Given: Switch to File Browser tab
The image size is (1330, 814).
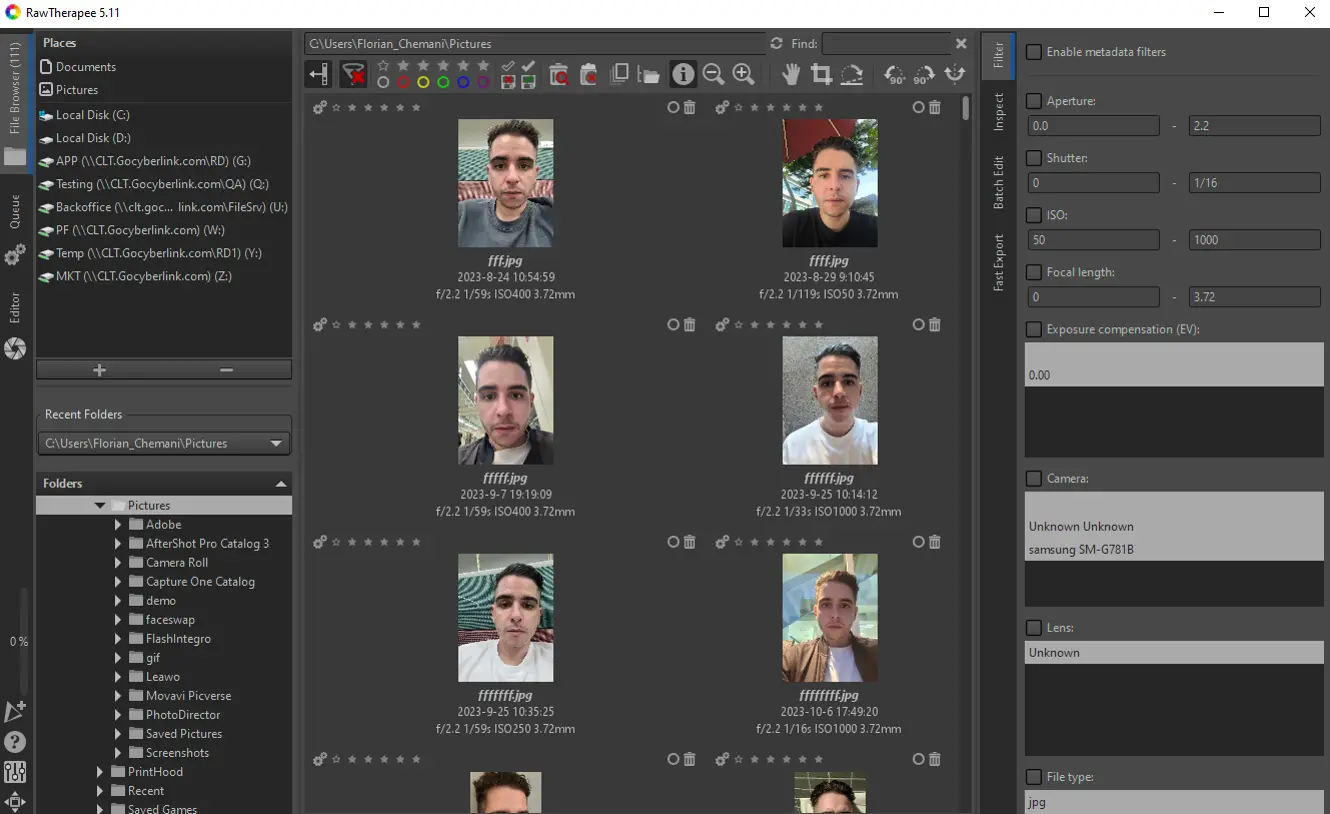Looking at the screenshot, I should pos(15,100).
